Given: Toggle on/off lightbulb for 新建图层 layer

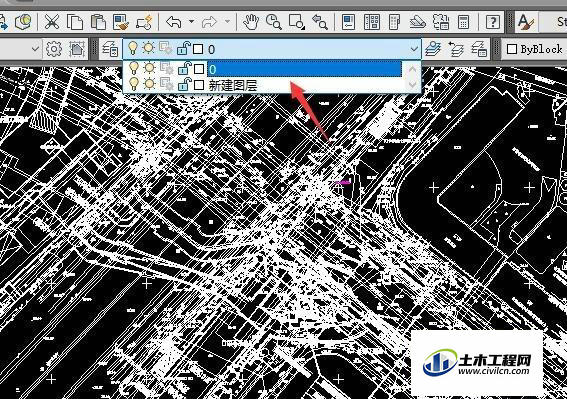Looking at the screenshot, I should click(134, 84).
